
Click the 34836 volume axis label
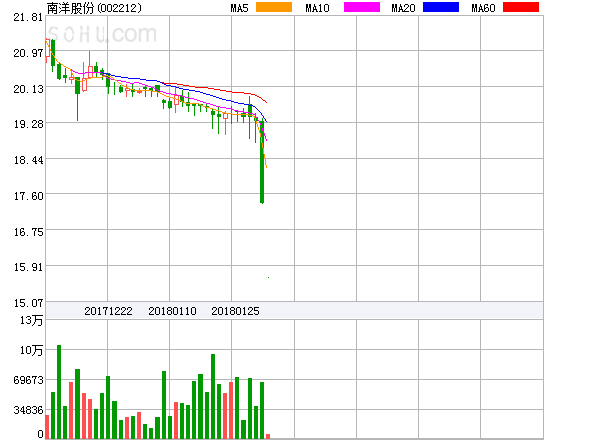28,410
